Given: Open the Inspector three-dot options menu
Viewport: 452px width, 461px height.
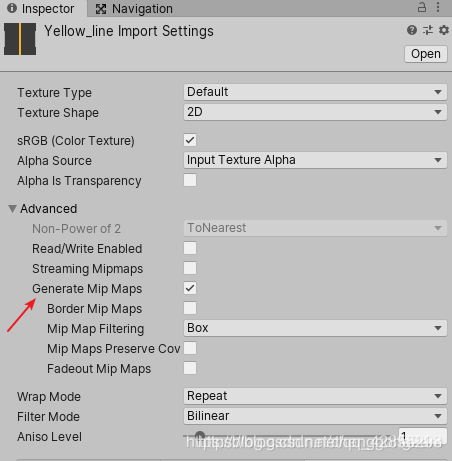Looking at the screenshot, I should pos(438,7).
